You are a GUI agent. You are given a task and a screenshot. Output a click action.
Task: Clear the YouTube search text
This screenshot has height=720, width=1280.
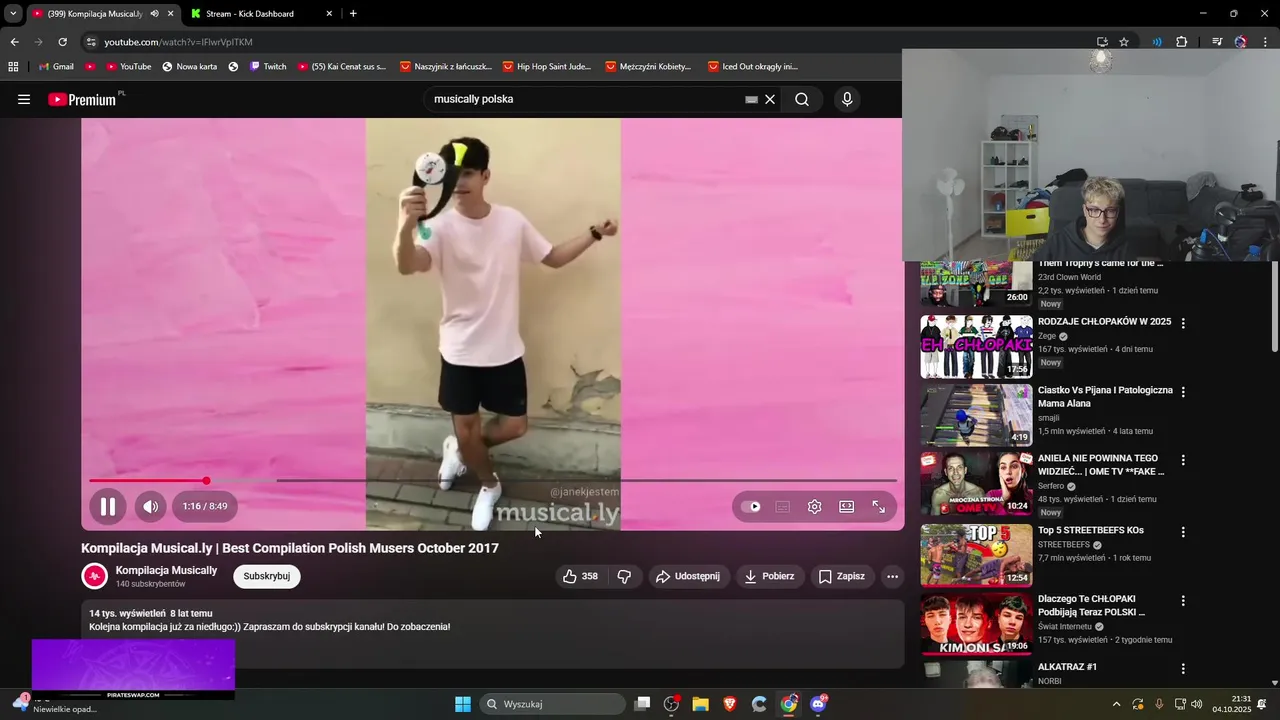pos(770,99)
